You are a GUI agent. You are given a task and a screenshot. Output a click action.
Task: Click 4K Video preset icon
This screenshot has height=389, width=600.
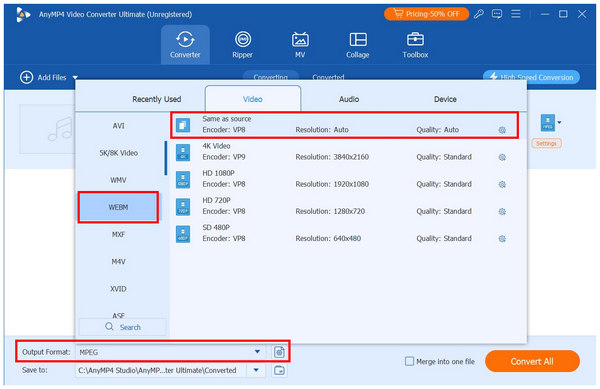(183, 152)
